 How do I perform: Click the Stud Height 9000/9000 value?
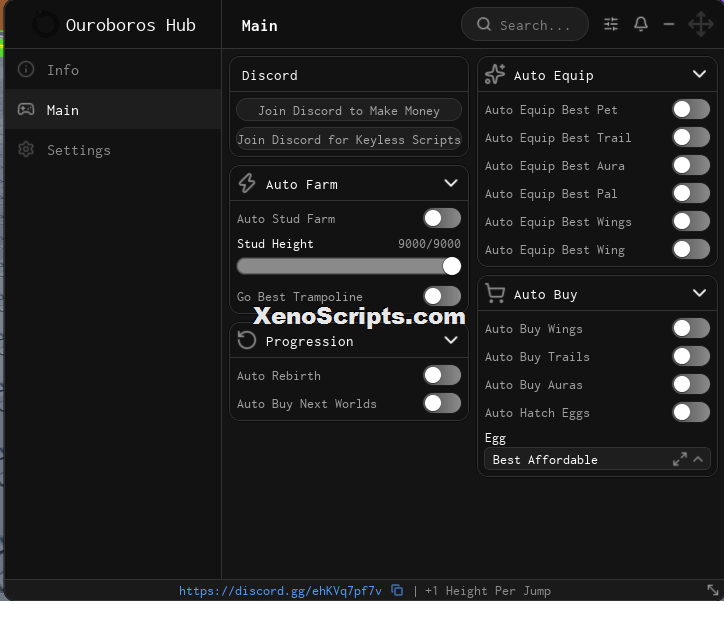pos(429,243)
